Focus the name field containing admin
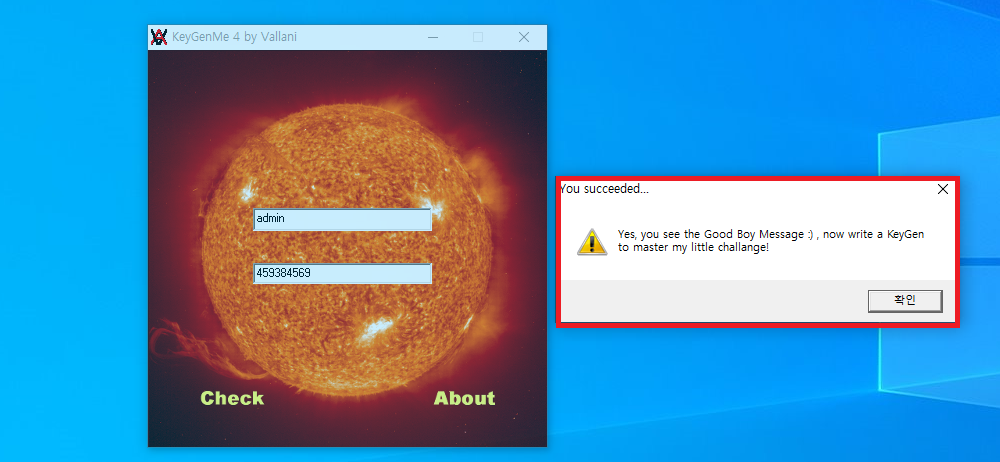 (342, 219)
